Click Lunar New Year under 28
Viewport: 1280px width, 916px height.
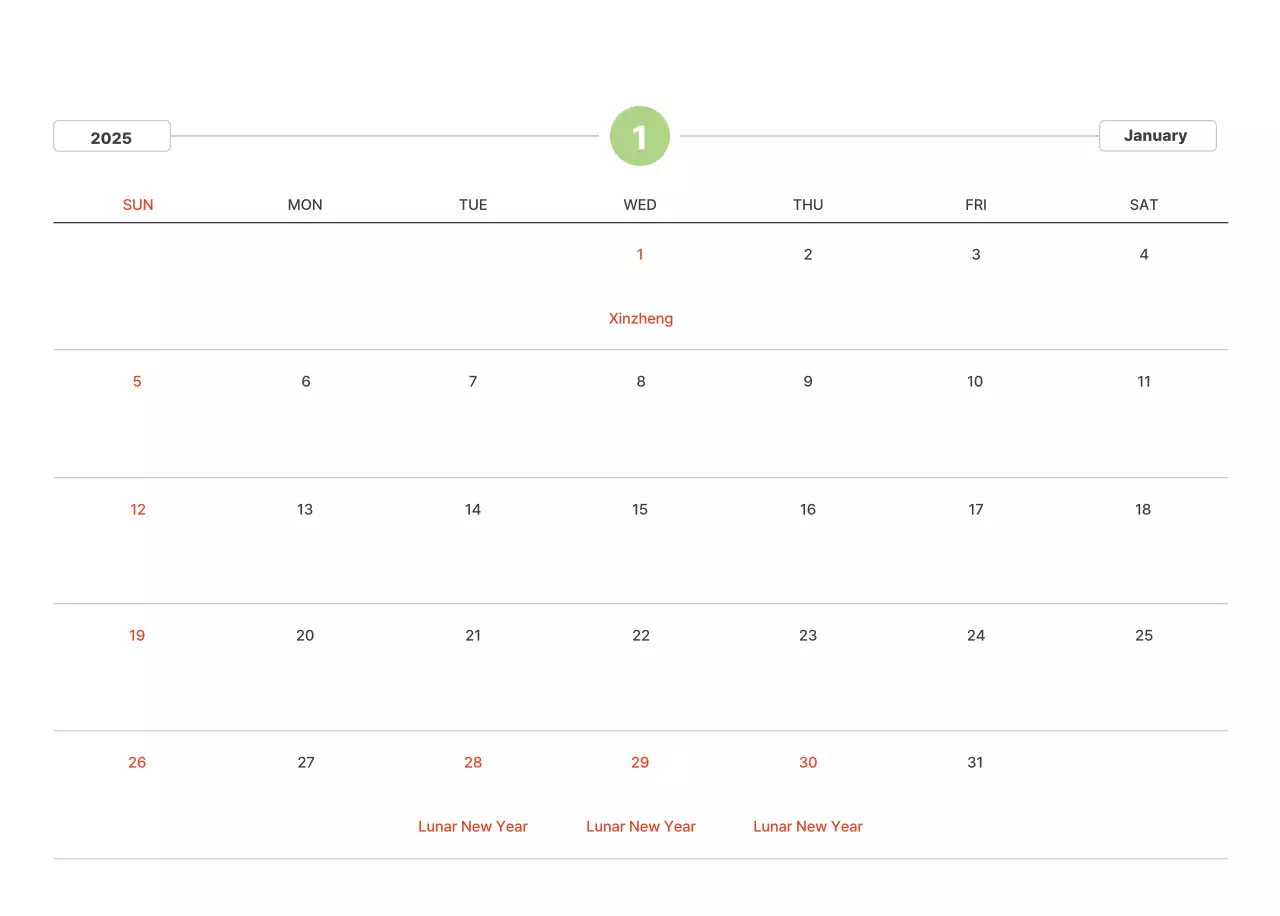[x=473, y=827]
